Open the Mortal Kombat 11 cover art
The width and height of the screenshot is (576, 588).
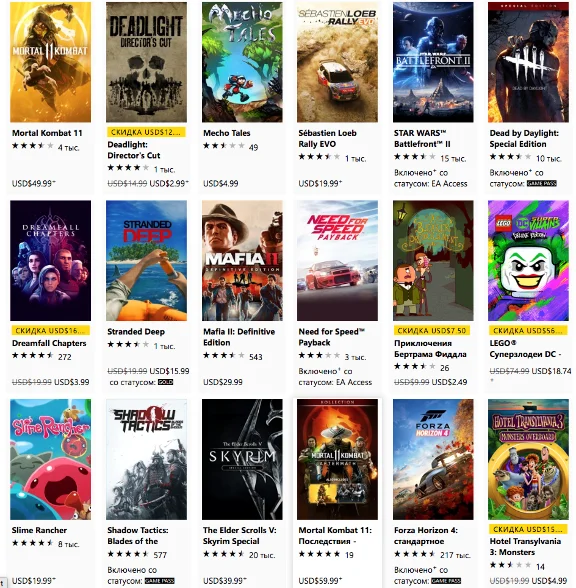(51, 62)
